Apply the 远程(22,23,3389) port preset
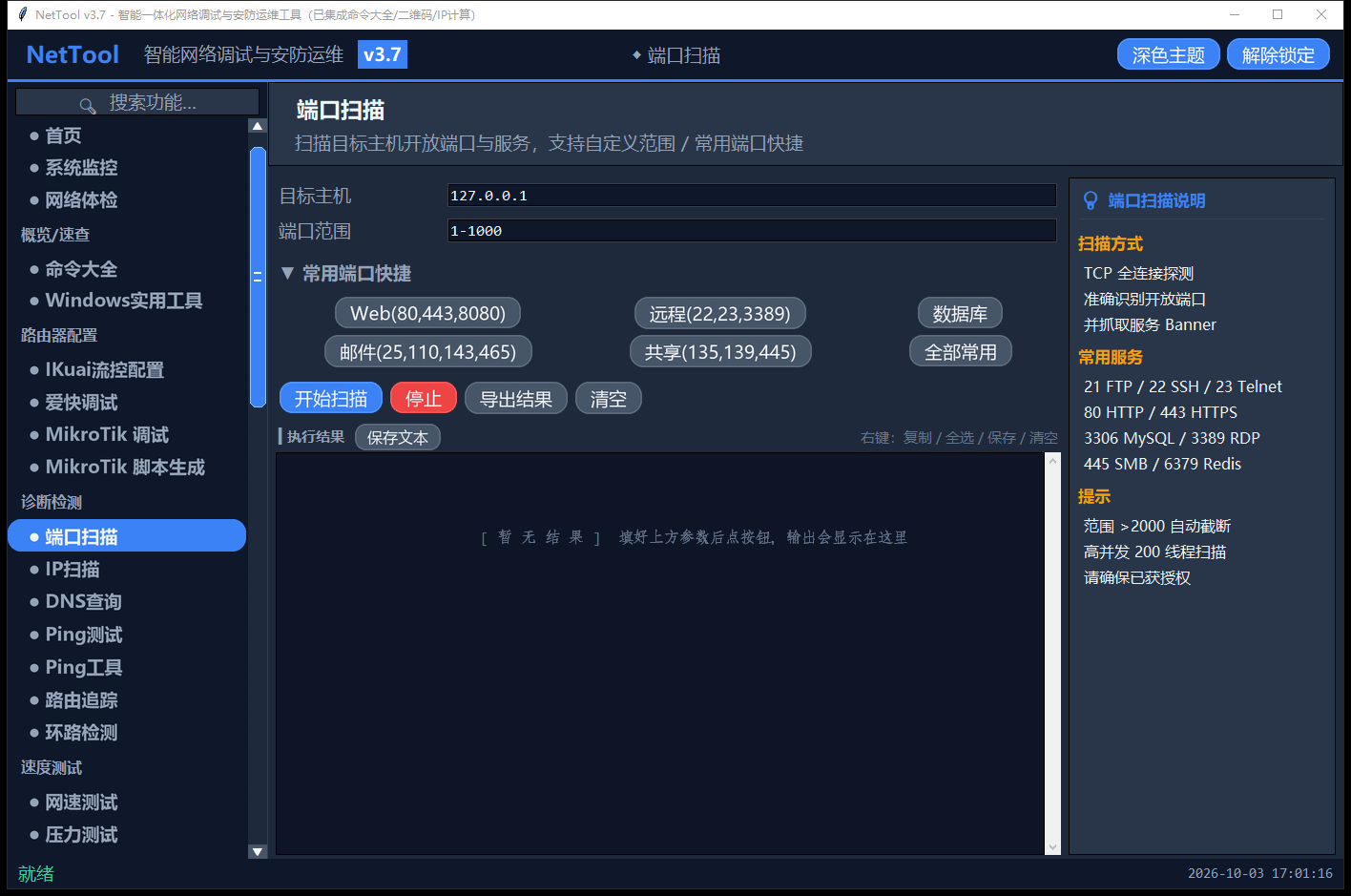This screenshot has width=1351, height=896. coord(720,313)
